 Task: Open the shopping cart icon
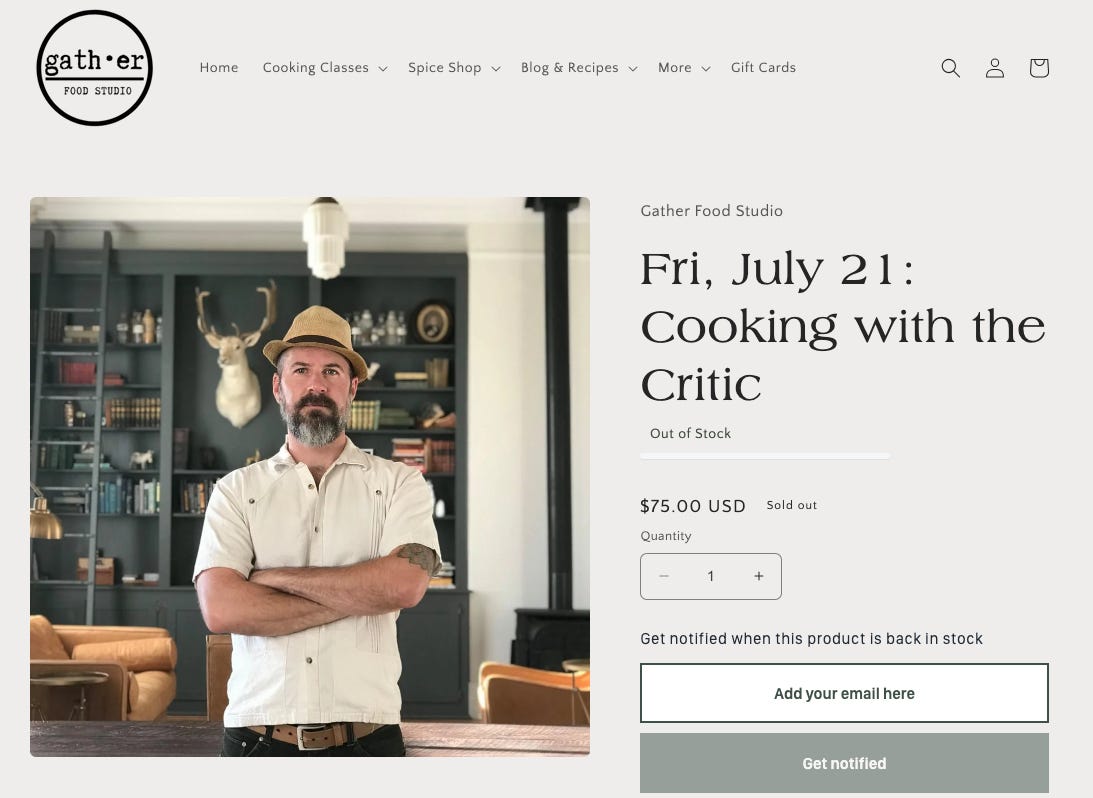pos(1039,68)
